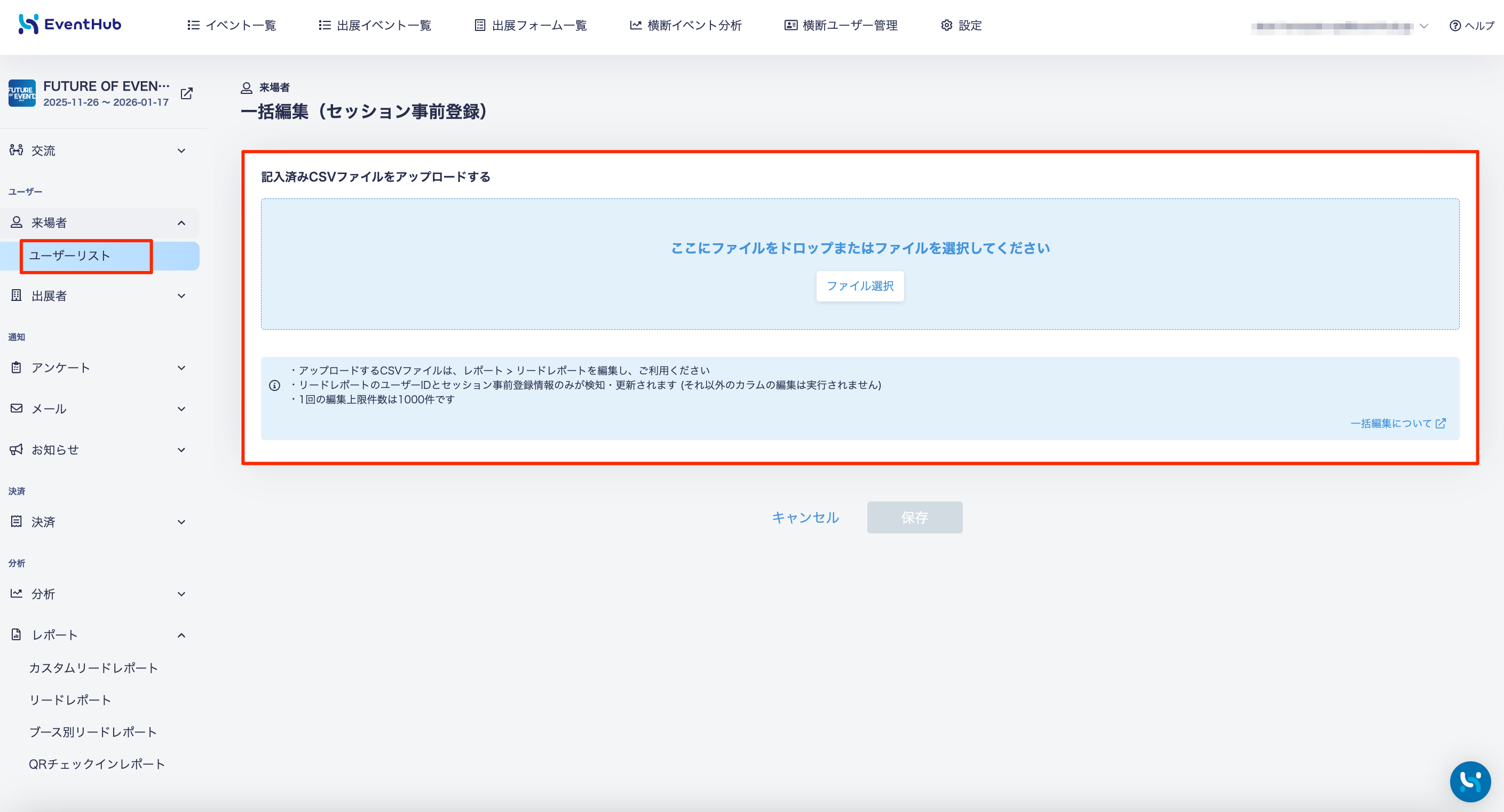Click the CSV file drop zone text

click(x=860, y=248)
